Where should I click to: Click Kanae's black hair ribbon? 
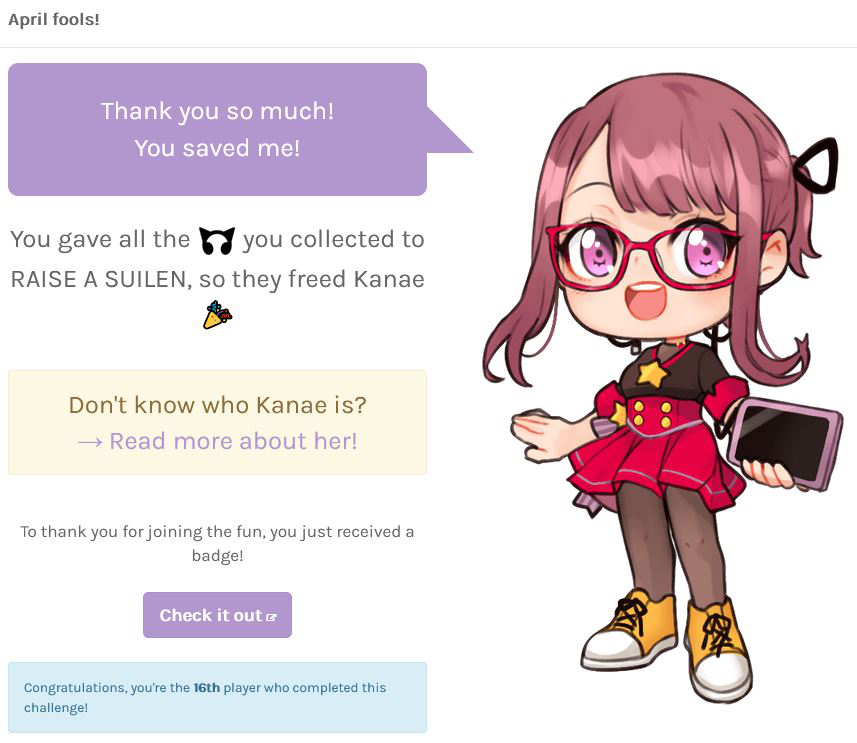pyautogui.click(x=817, y=165)
